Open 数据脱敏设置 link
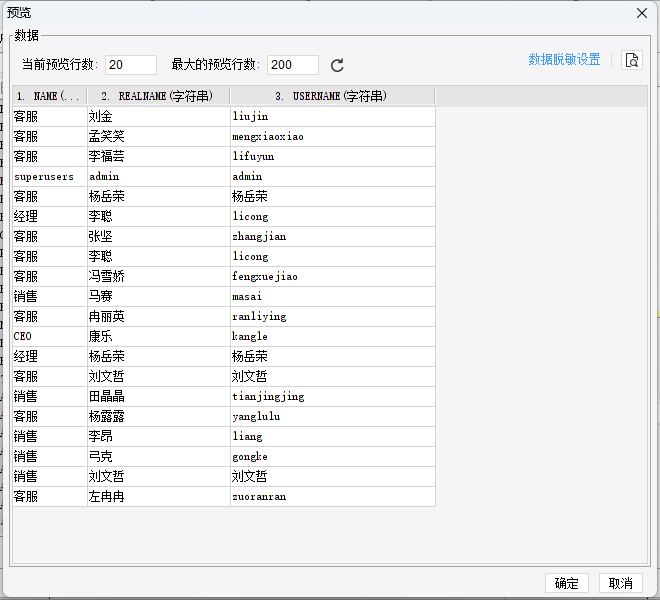This screenshot has width=660, height=600. (564, 59)
